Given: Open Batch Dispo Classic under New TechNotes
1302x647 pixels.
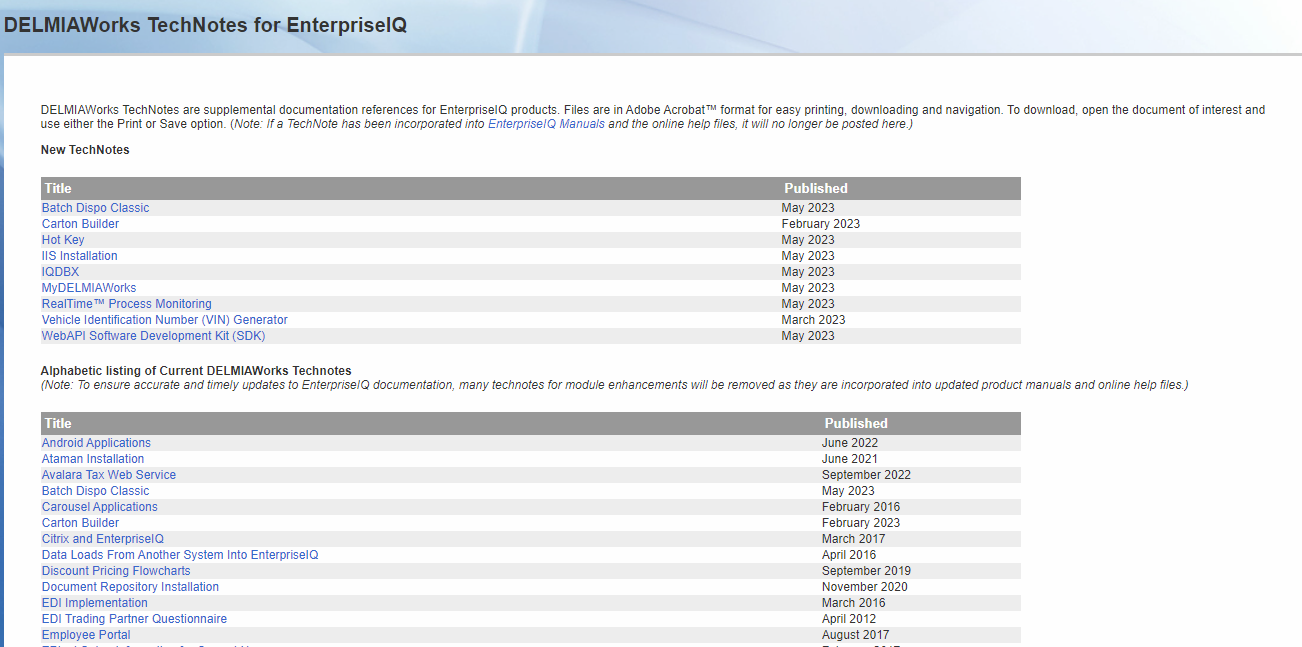Looking at the screenshot, I should pos(95,208).
